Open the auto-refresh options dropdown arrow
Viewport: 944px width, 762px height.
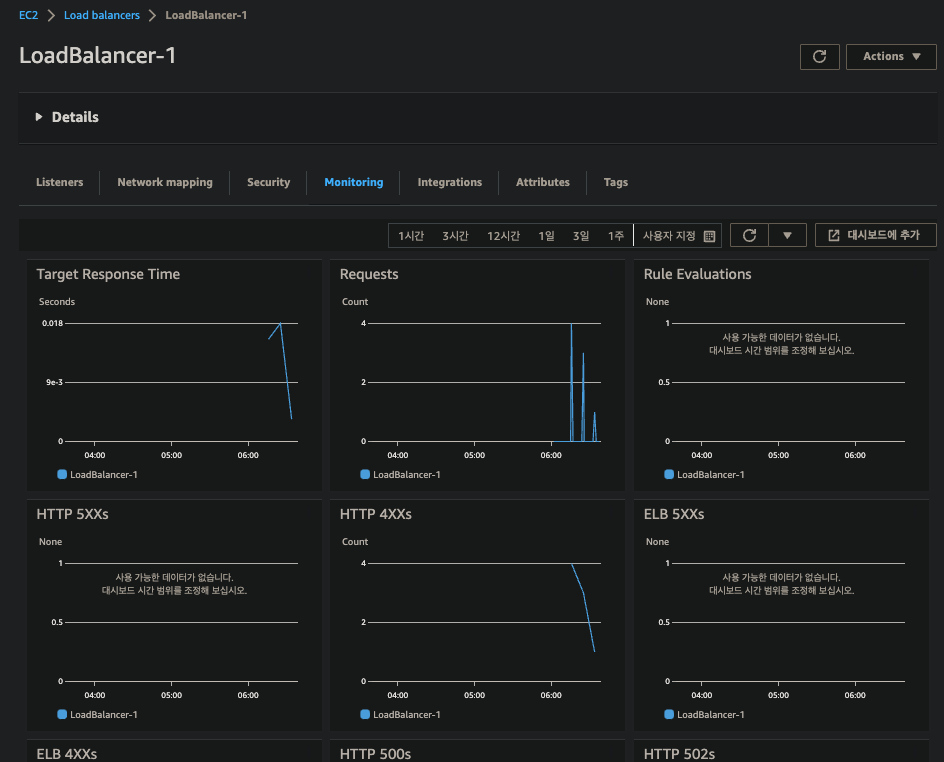pos(787,235)
